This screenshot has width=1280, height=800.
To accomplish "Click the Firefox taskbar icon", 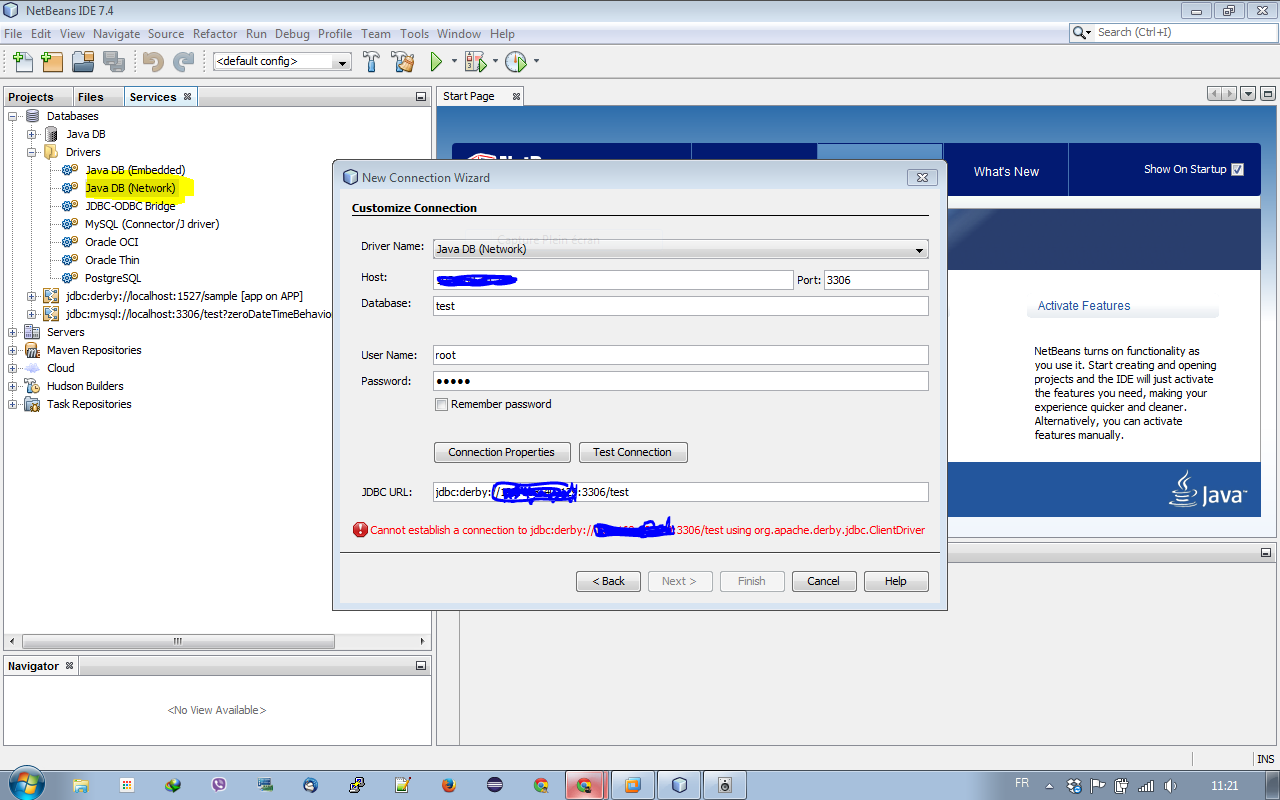I will click(x=448, y=785).
